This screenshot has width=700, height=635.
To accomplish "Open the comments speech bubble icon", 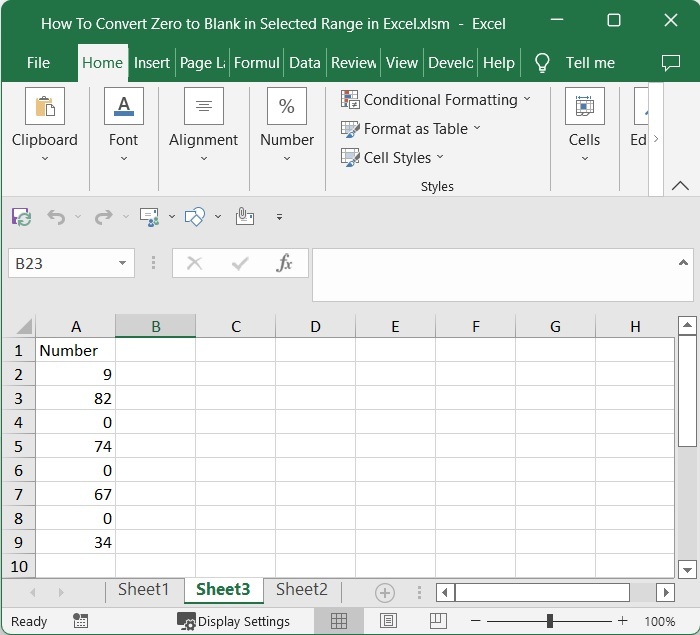I will tap(671, 62).
